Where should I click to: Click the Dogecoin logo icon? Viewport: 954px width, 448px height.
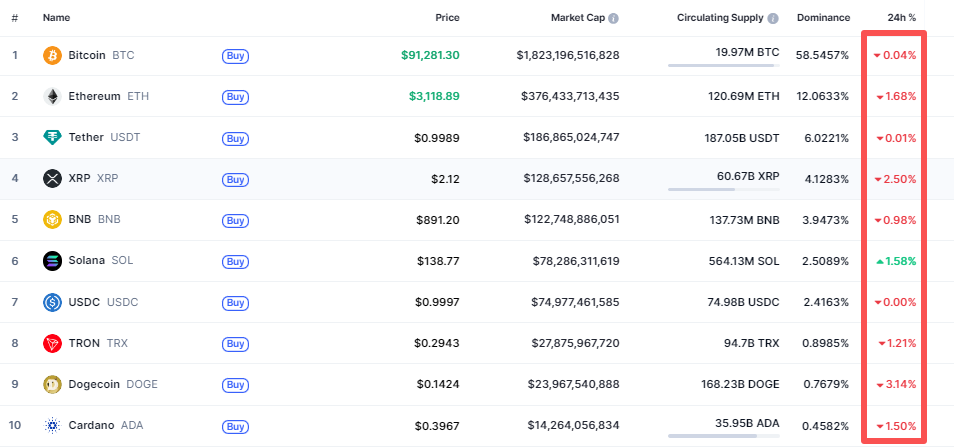point(52,384)
